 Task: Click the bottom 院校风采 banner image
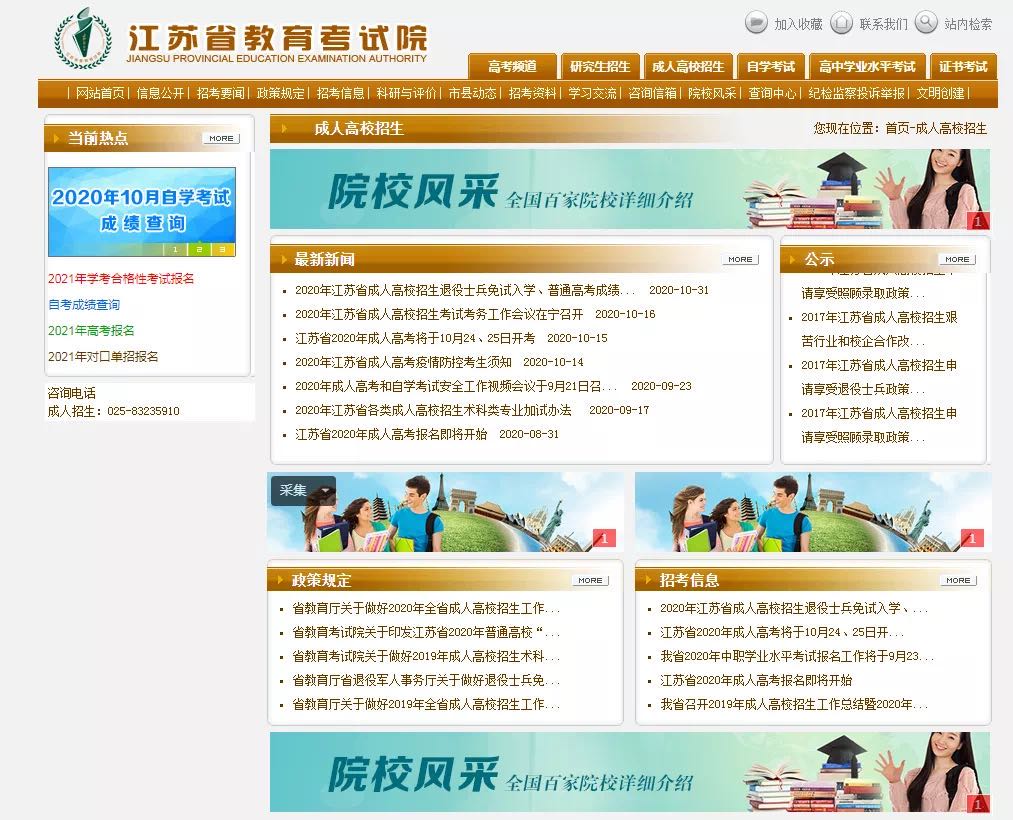(630, 772)
